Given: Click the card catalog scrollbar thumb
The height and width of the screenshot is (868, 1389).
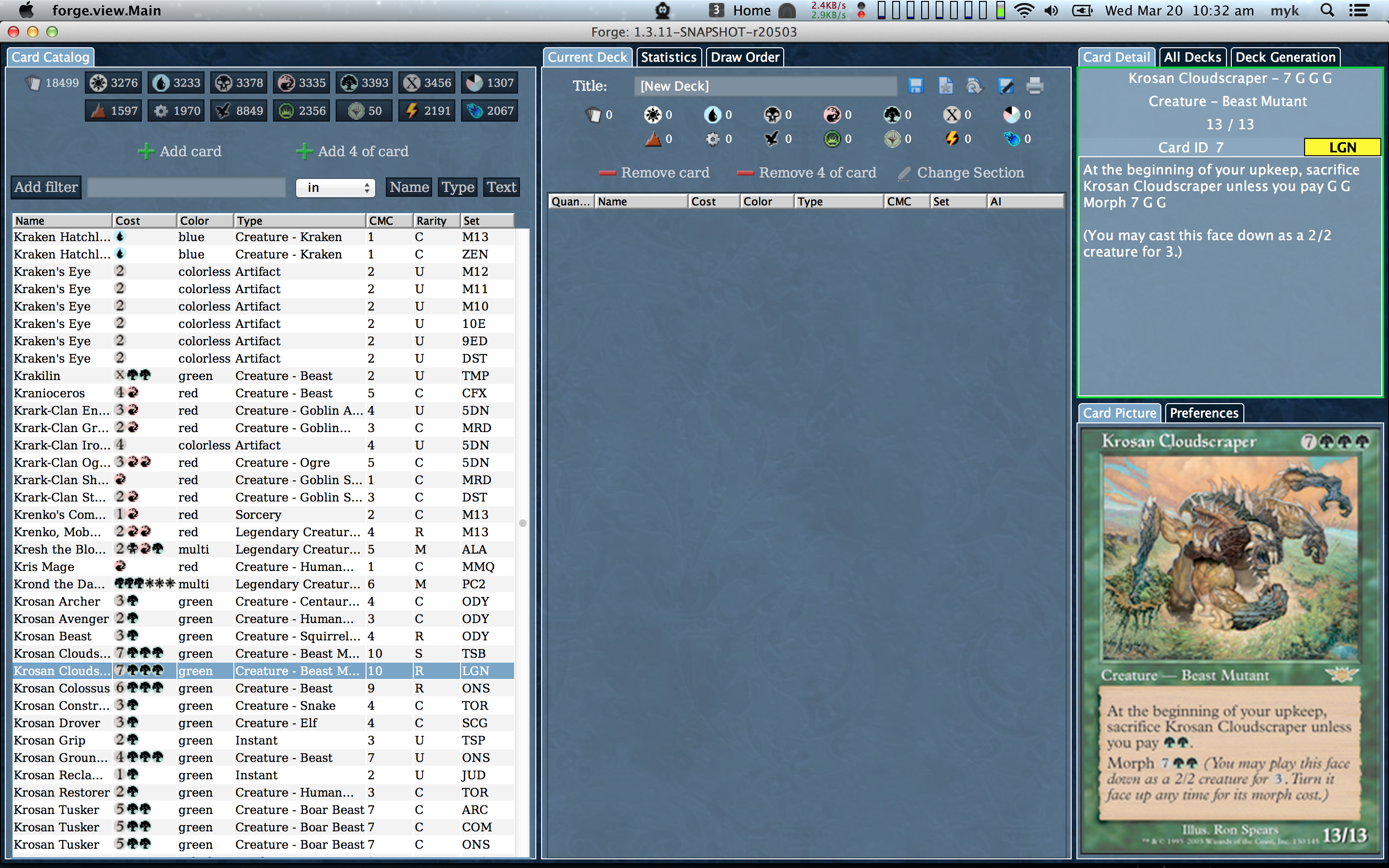Looking at the screenshot, I should [522, 523].
